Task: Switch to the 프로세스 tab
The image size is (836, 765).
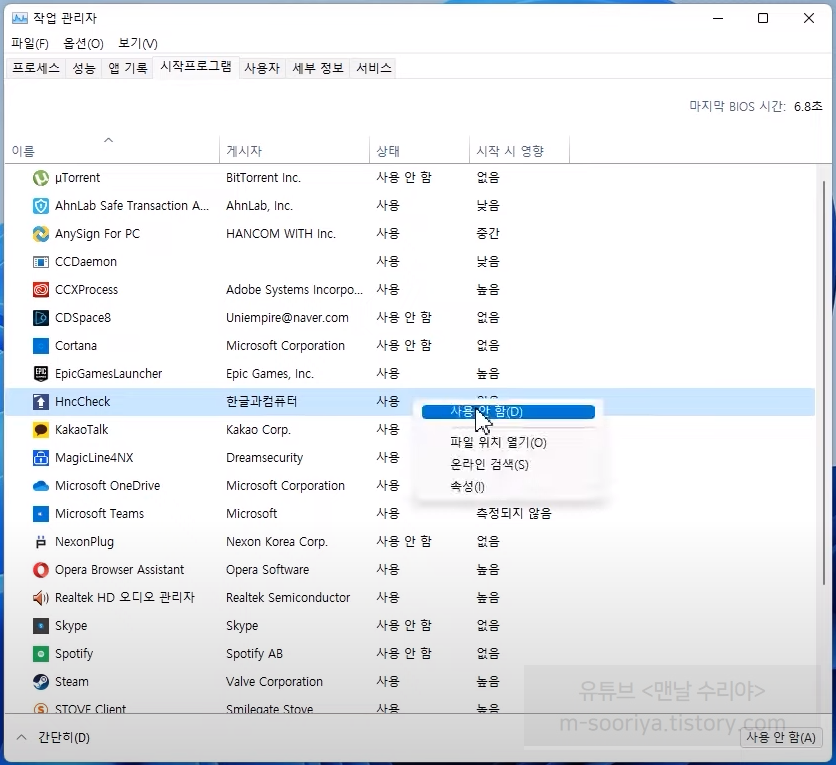Action: point(36,68)
